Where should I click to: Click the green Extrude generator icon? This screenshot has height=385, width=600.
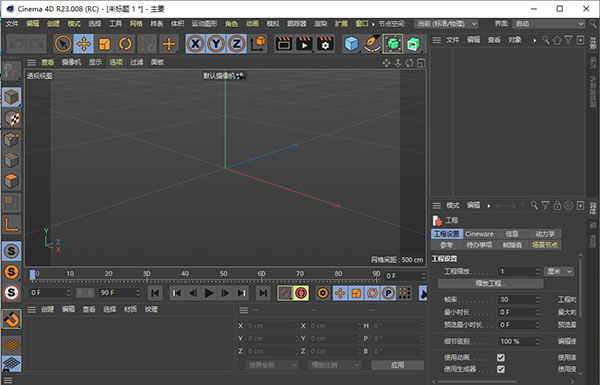414,44
